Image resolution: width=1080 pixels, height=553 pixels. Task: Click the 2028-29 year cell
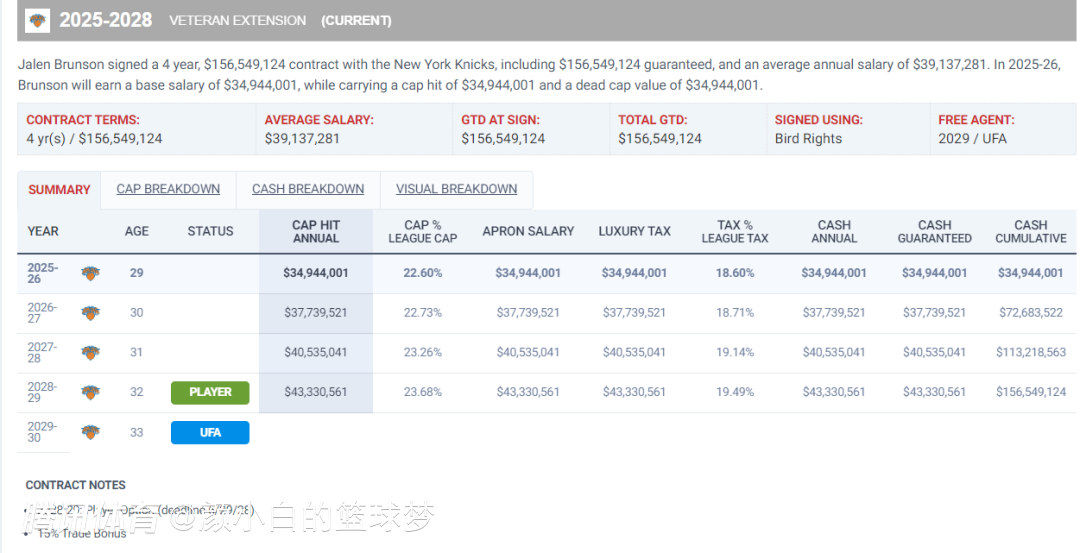point(42,392)
